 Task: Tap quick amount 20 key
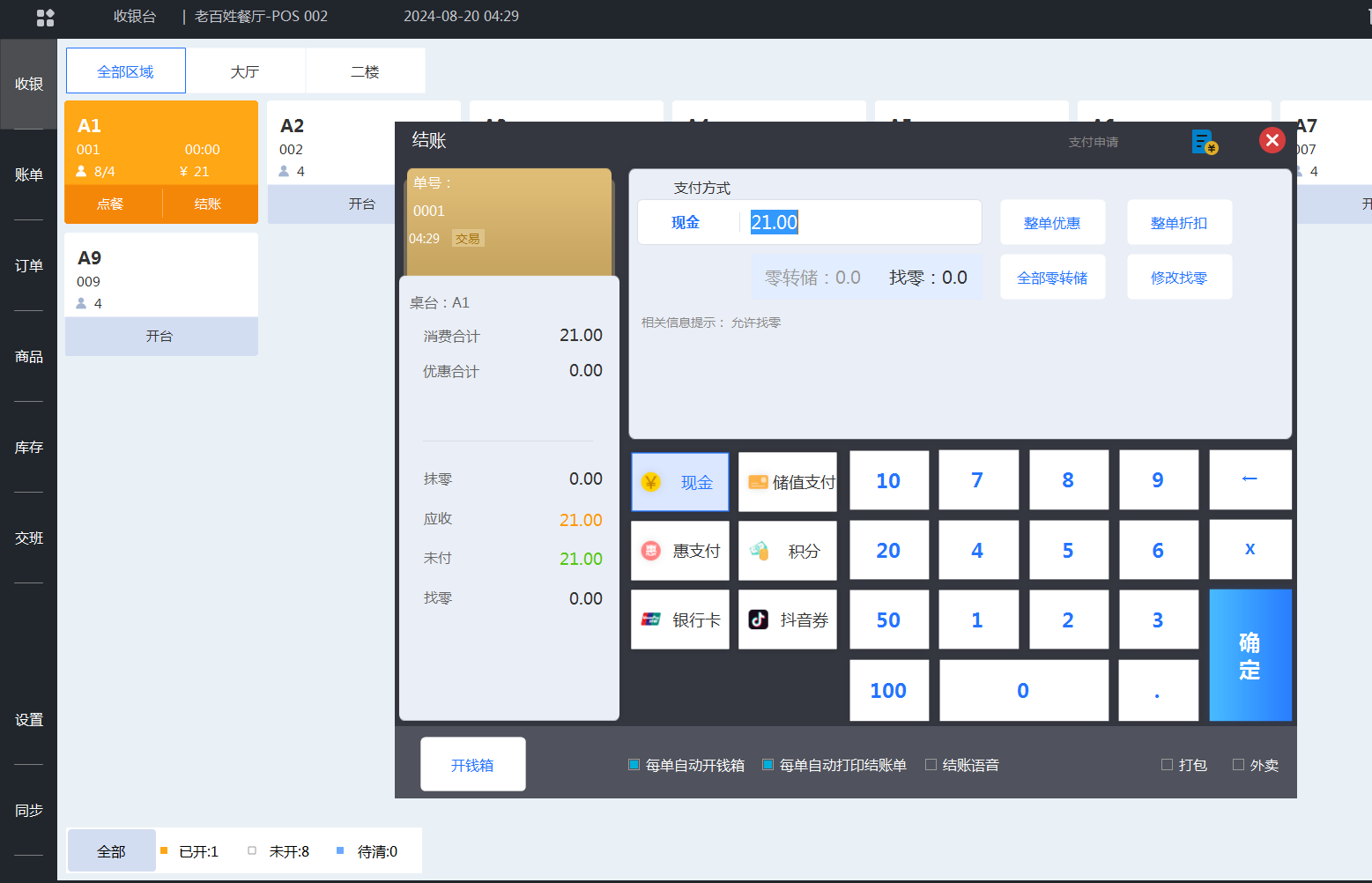pos(888,550)
